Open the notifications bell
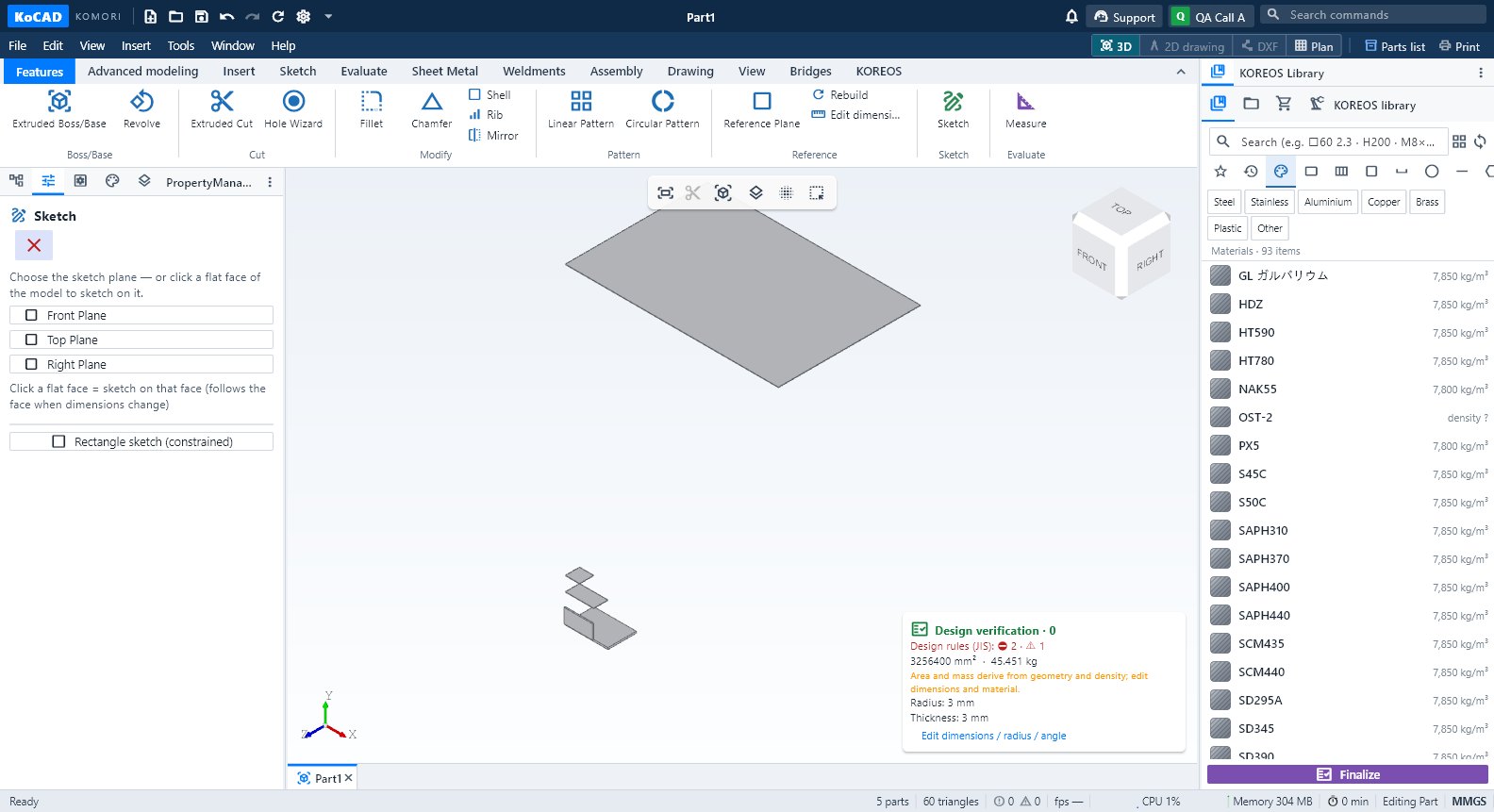 1071,16
